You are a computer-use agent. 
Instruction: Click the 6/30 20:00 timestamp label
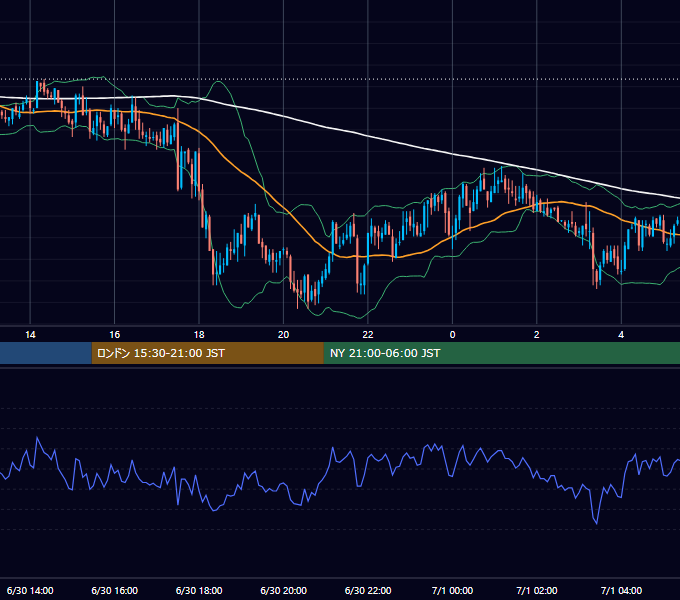pyautogui.click(x=284, y=590)
